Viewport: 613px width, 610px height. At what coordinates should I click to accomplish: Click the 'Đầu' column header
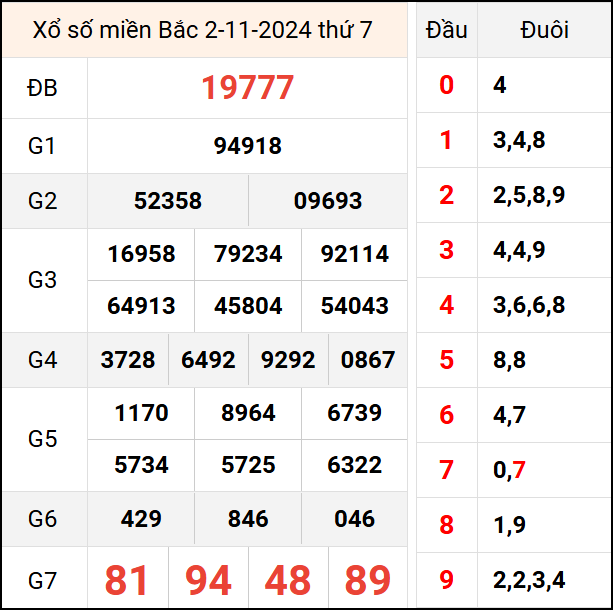446,30
